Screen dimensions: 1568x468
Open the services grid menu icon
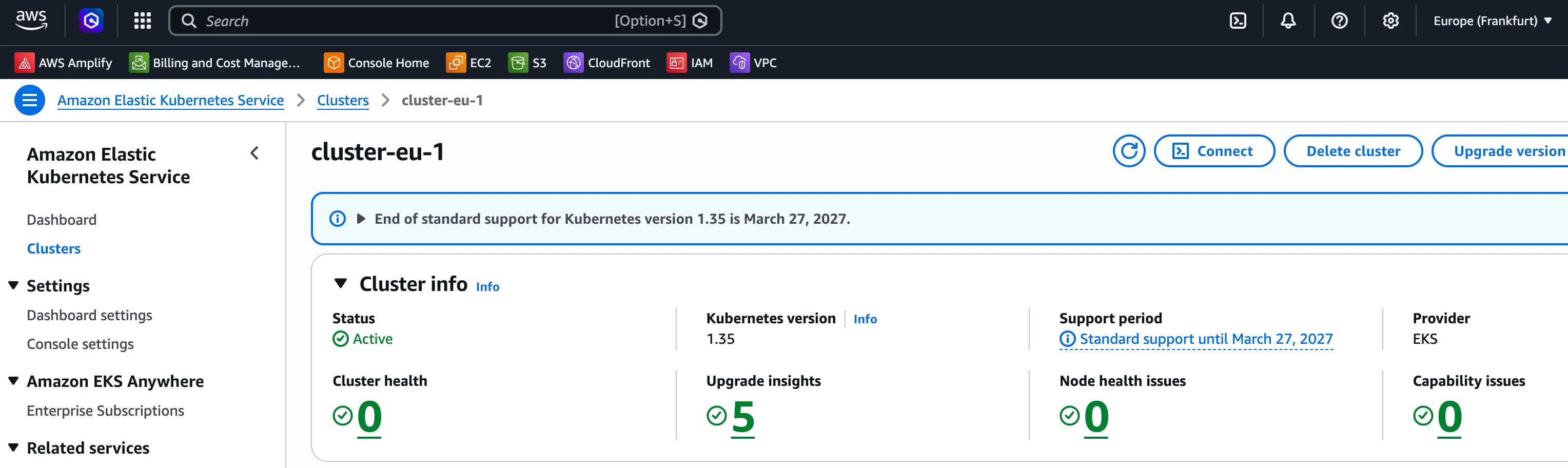(142, 22)
